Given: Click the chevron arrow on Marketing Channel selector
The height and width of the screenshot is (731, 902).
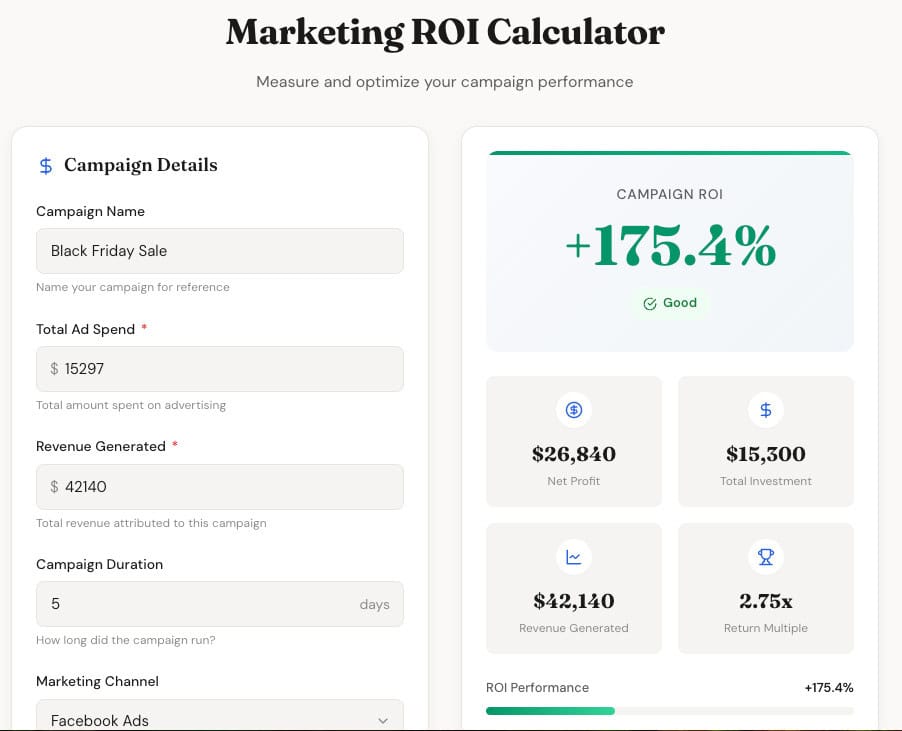Looking at the screenshot, I should coord(382,719).
